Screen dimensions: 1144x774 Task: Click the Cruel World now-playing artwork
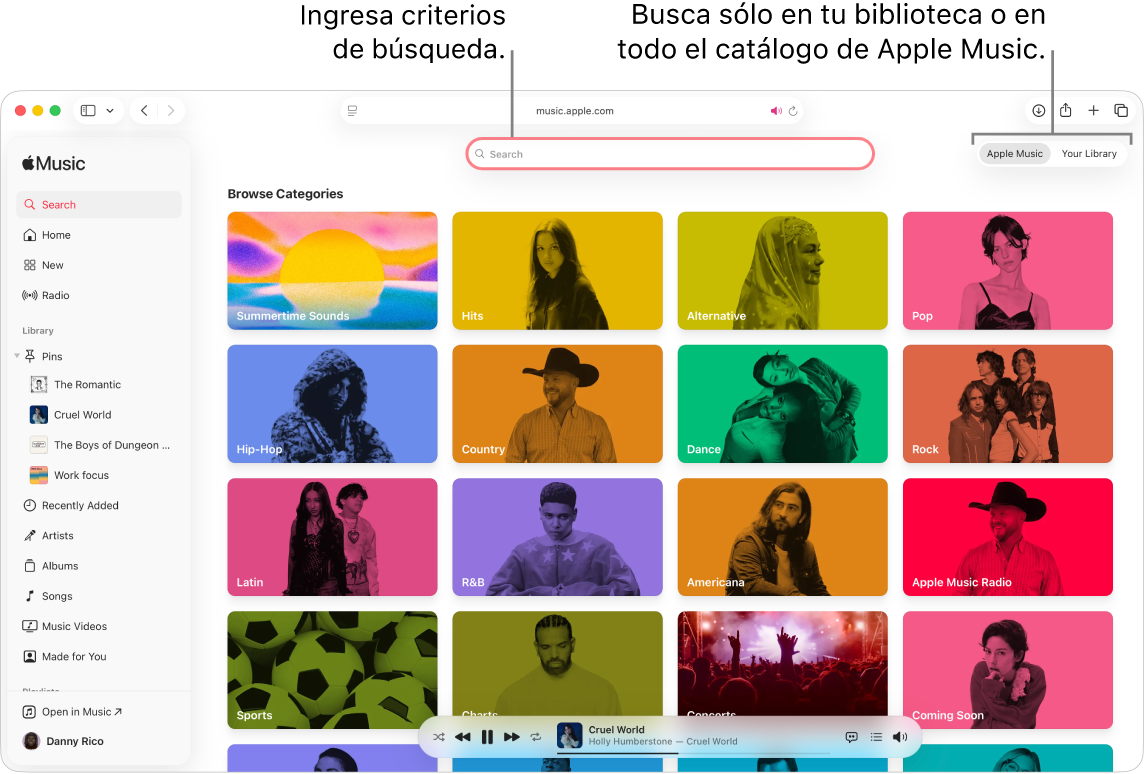click(x=569, y=735)
